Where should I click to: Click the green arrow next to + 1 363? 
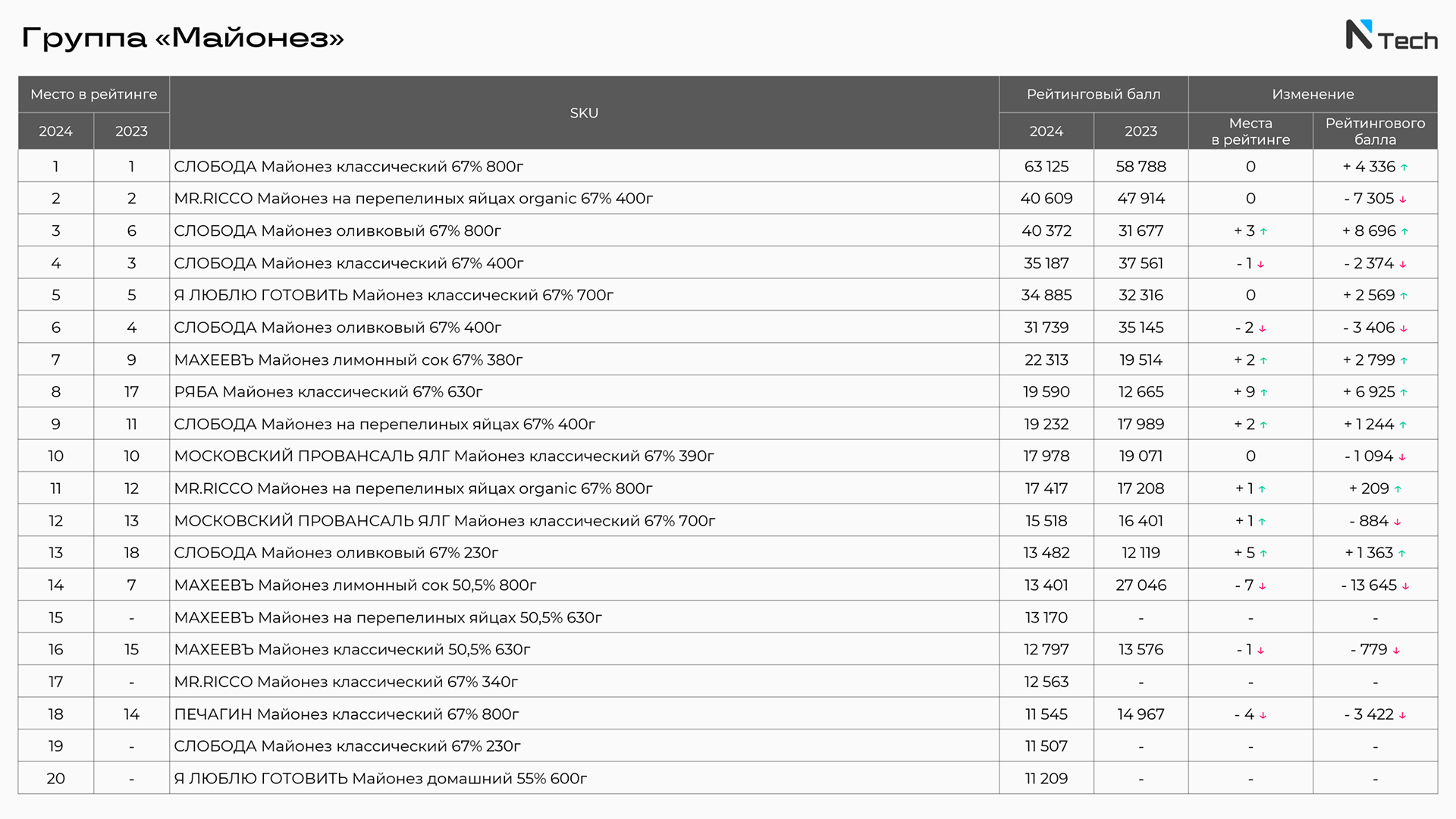(x=1401, y=554)
